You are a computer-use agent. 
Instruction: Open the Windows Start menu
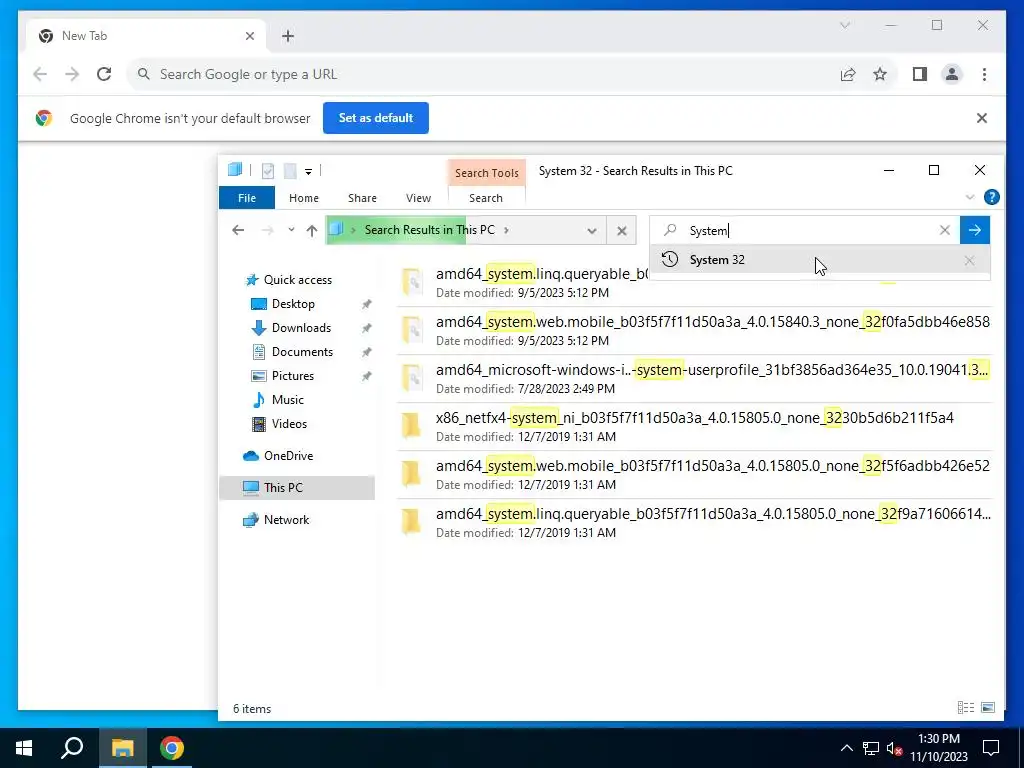[24, 748]
